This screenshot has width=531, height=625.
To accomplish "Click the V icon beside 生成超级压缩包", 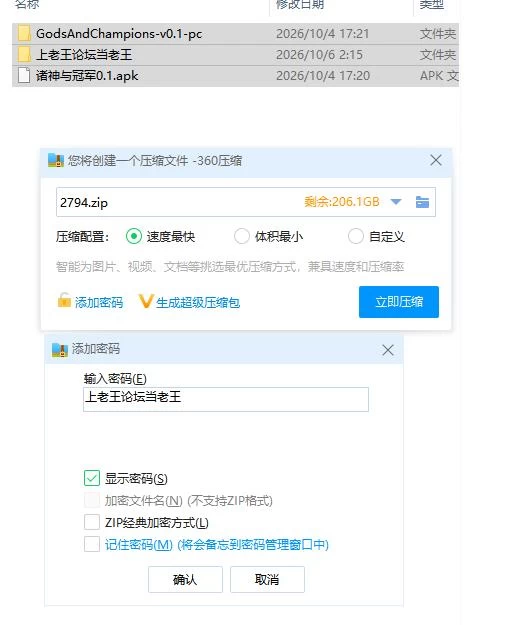I will [x=146, y=301].
